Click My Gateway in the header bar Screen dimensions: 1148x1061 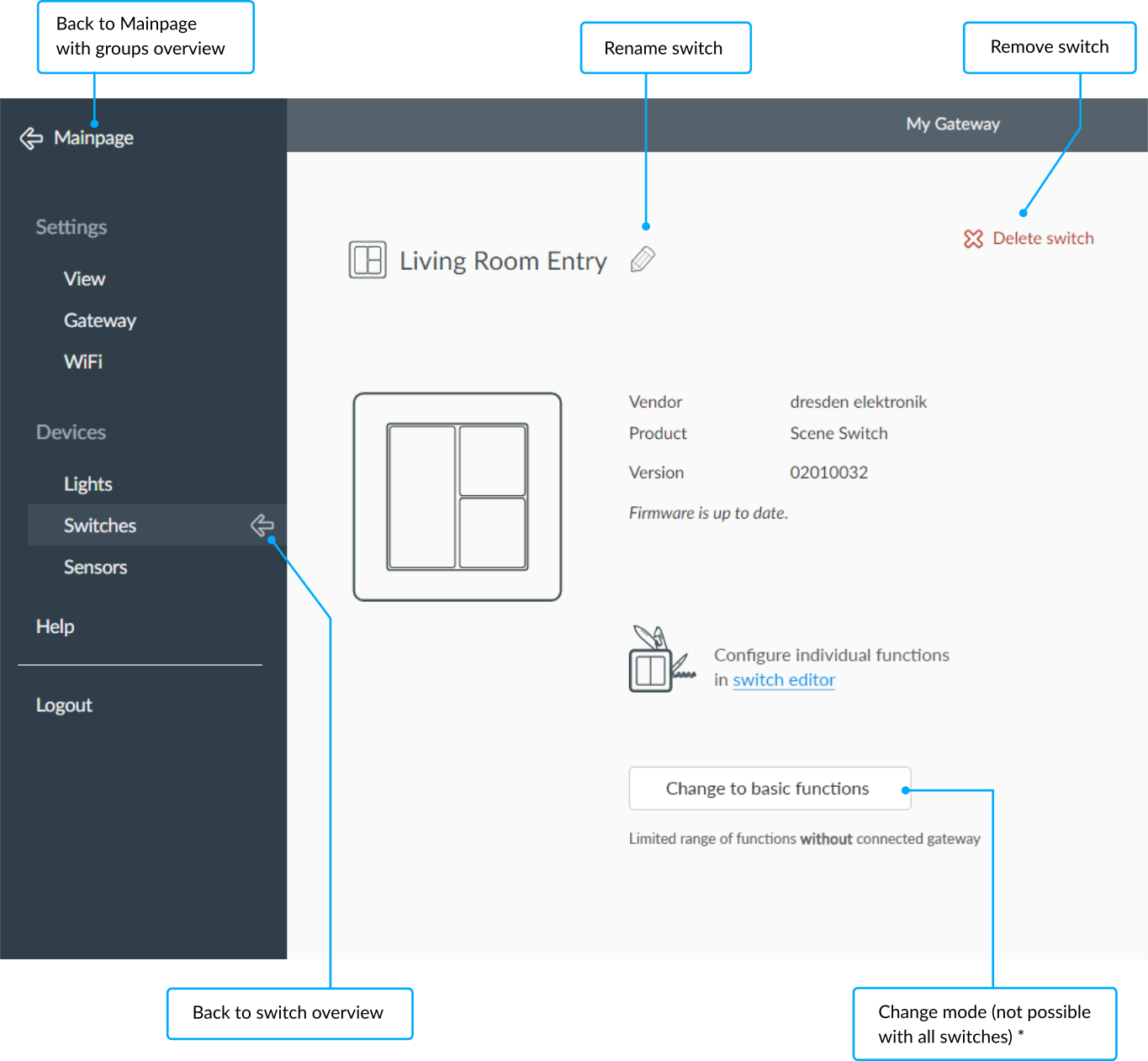tap(953, 124)
